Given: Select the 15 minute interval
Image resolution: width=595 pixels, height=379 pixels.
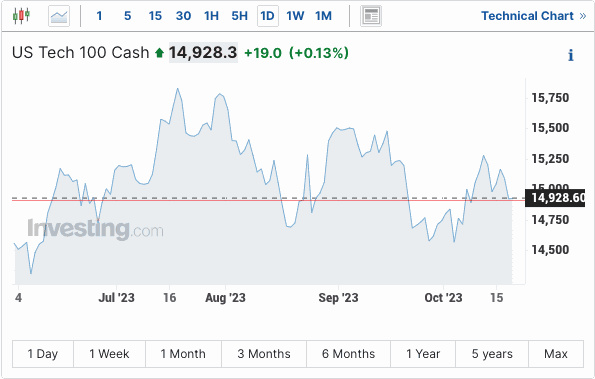Looking at the screenshot, I should pos(155,16).
